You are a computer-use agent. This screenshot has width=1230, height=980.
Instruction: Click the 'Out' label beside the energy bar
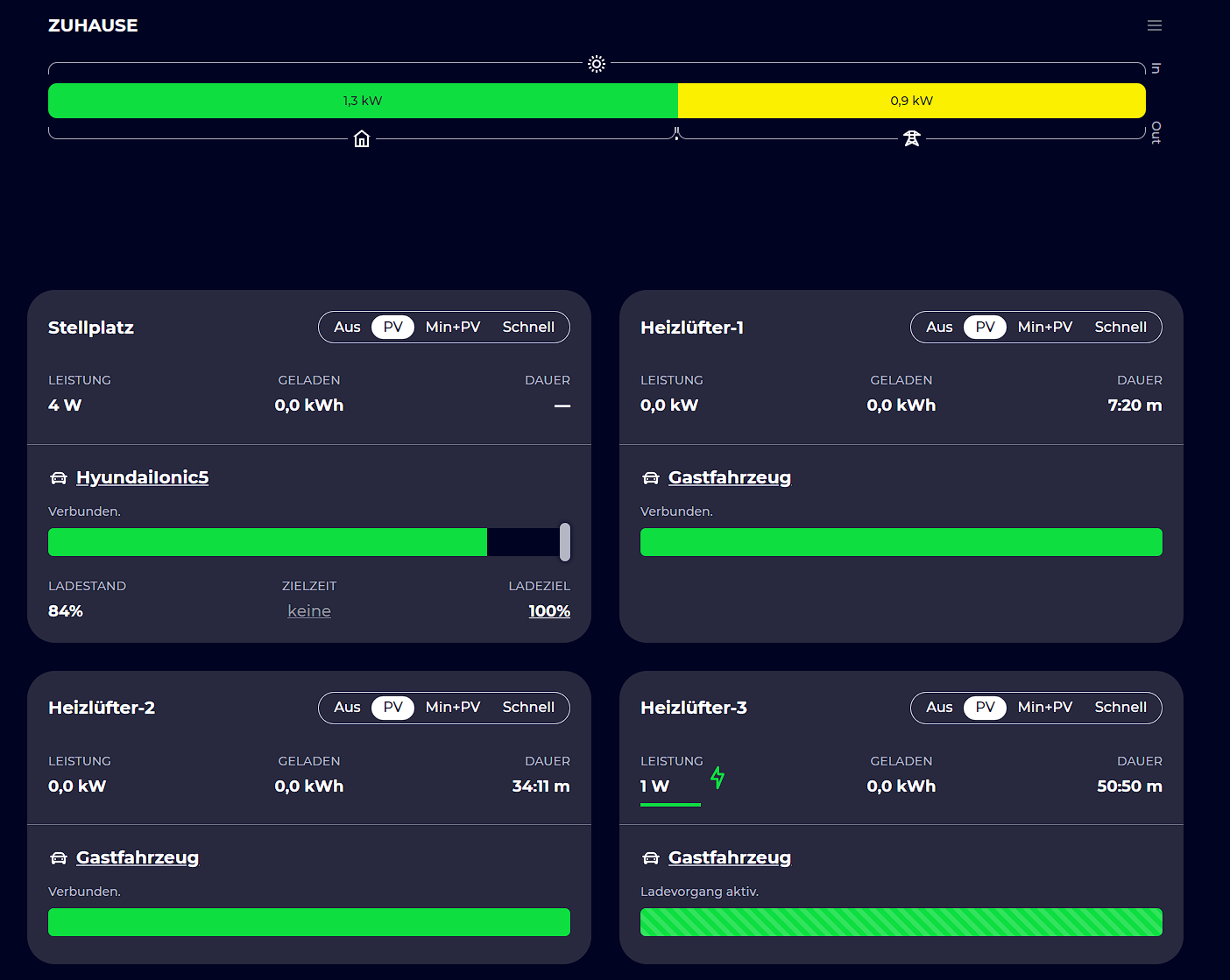coord(1156,133)
